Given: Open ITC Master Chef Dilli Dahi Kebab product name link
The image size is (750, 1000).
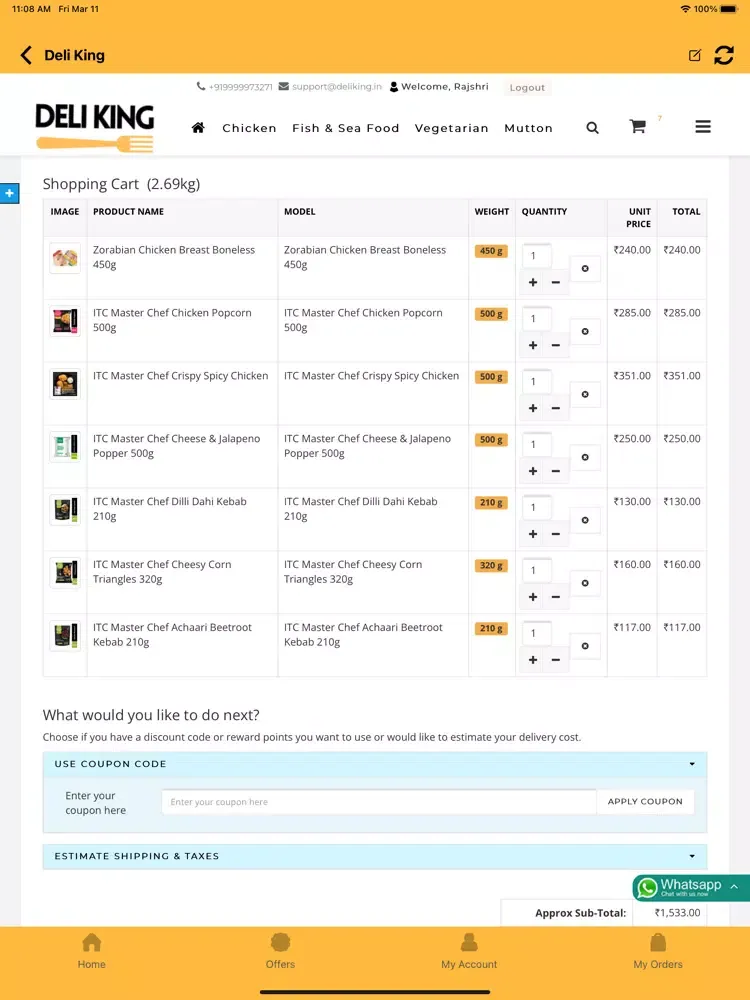Looking at the screenshot, I should [x=170, y=509].
